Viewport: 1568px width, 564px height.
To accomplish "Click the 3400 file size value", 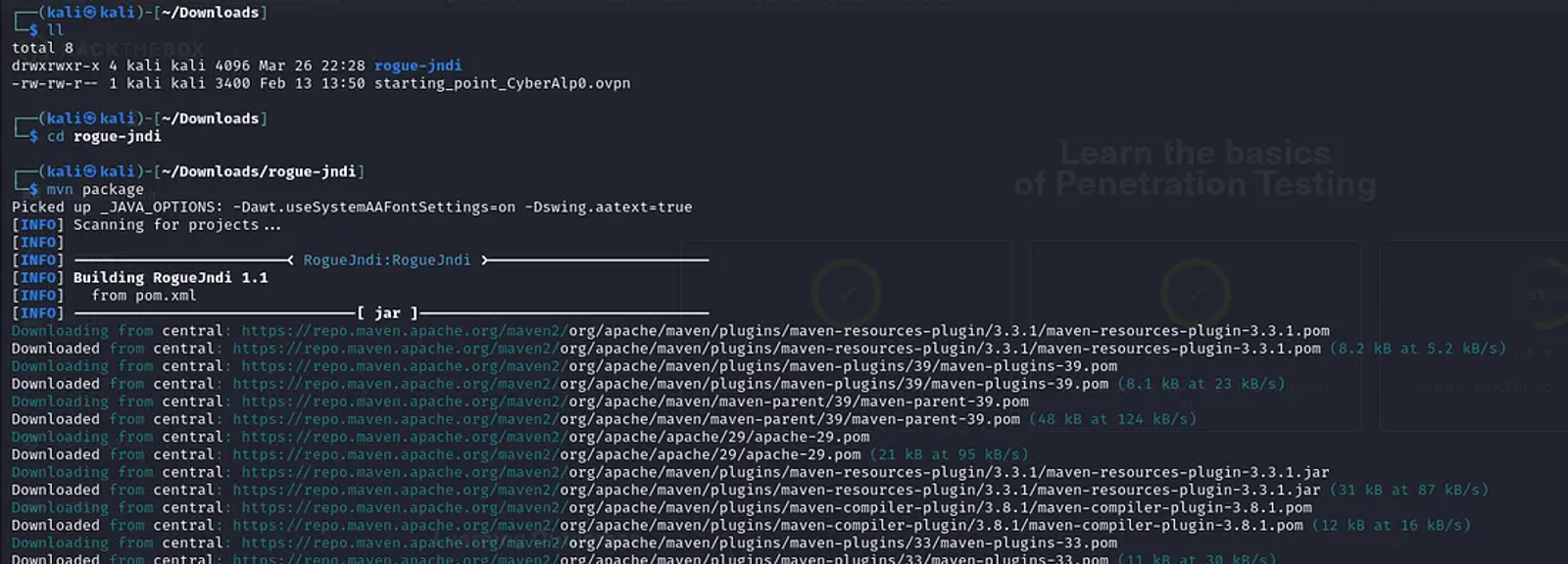I will click(x=232, y=83).
